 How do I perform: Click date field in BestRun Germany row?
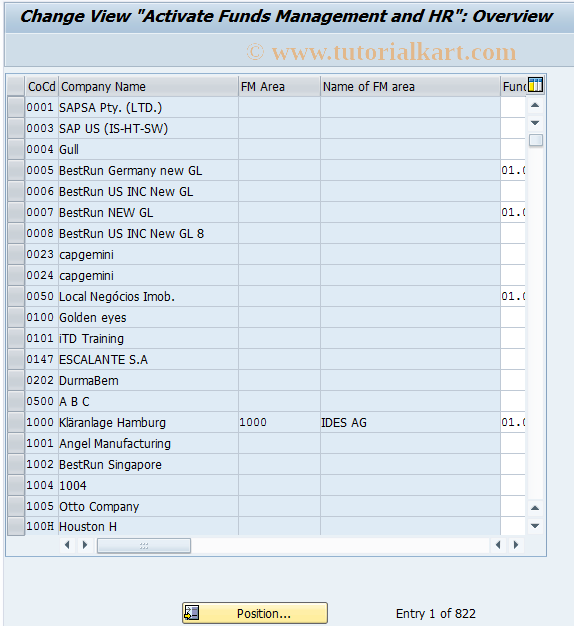(x=513, y=170)
